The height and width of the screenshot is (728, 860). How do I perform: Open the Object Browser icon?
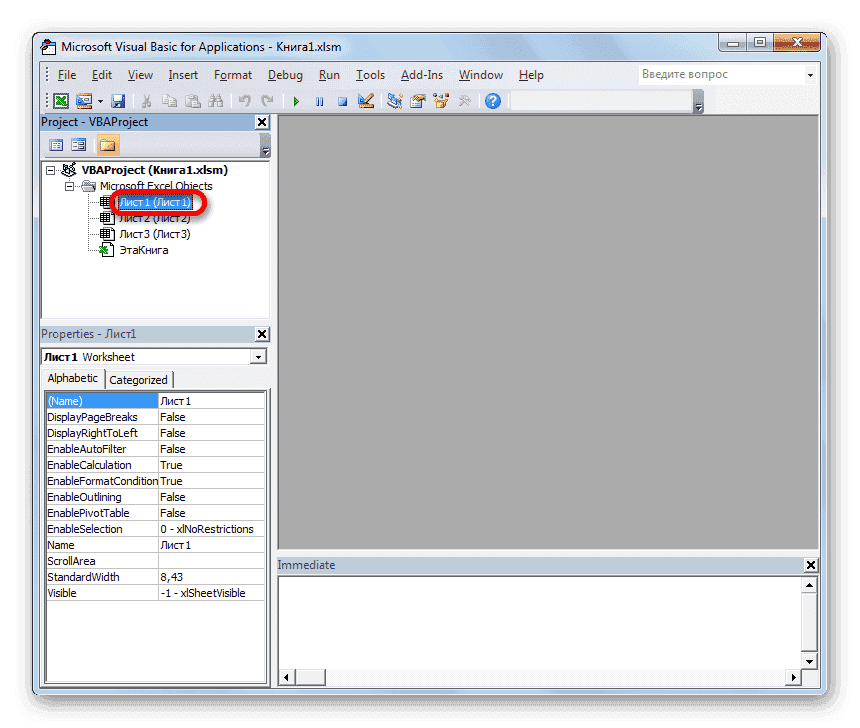tap(442, 100)
